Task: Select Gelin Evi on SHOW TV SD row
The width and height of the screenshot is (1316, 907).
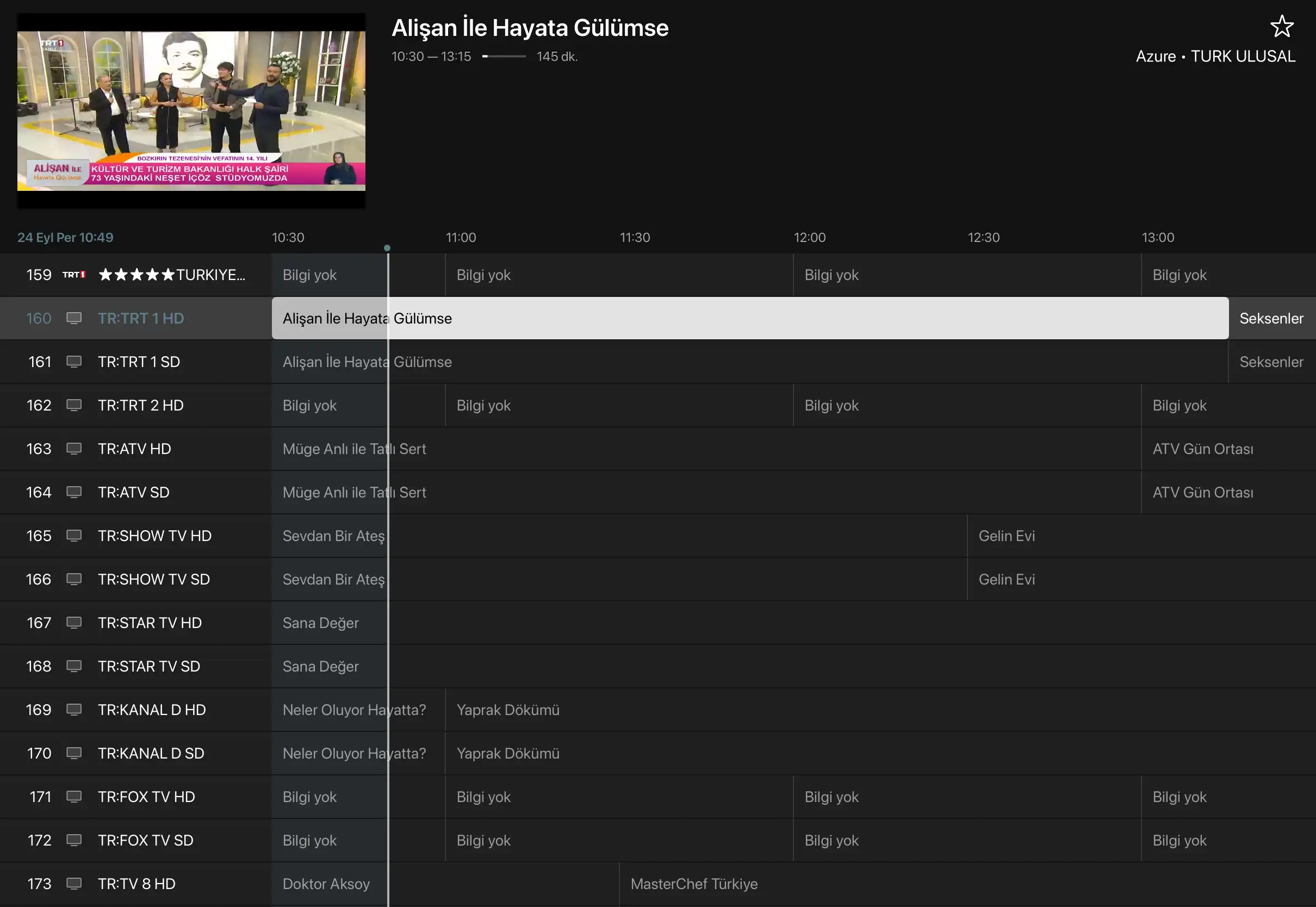Action: click(x=1141, y=579)
